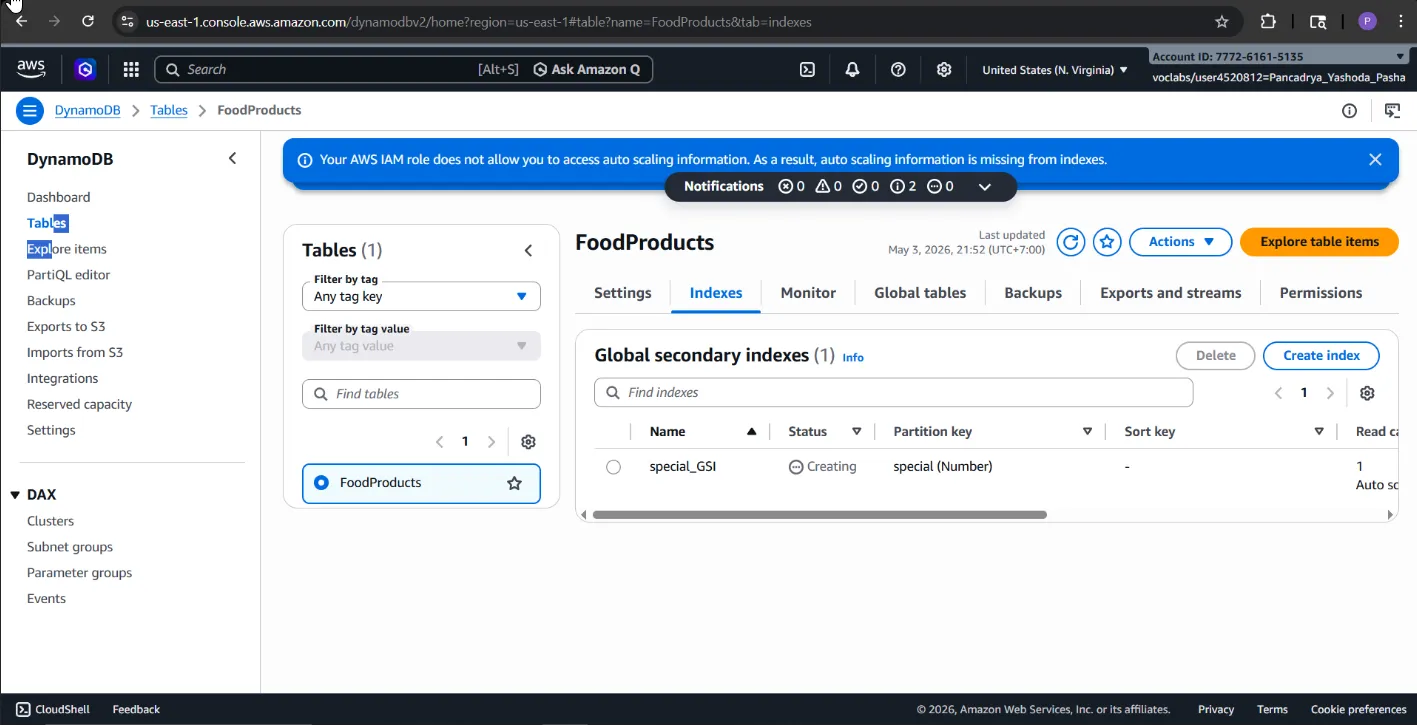Open the browser profile avatar

click(1367, 21)
